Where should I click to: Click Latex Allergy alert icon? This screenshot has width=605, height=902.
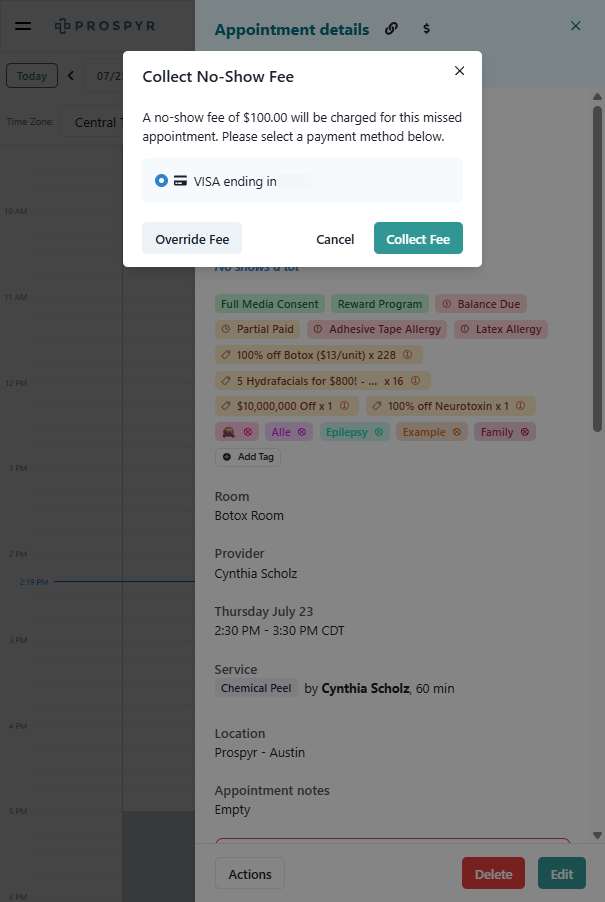pos(465,329)
